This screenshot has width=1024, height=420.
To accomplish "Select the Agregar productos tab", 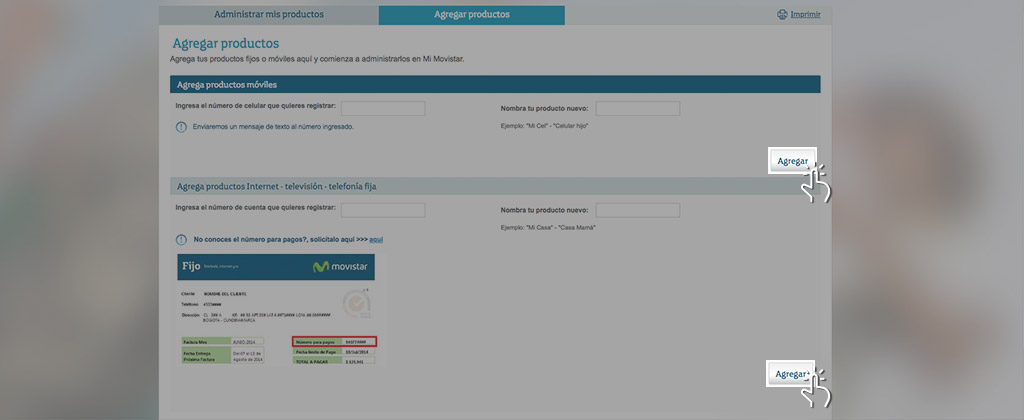I will (x=472, y=15).
